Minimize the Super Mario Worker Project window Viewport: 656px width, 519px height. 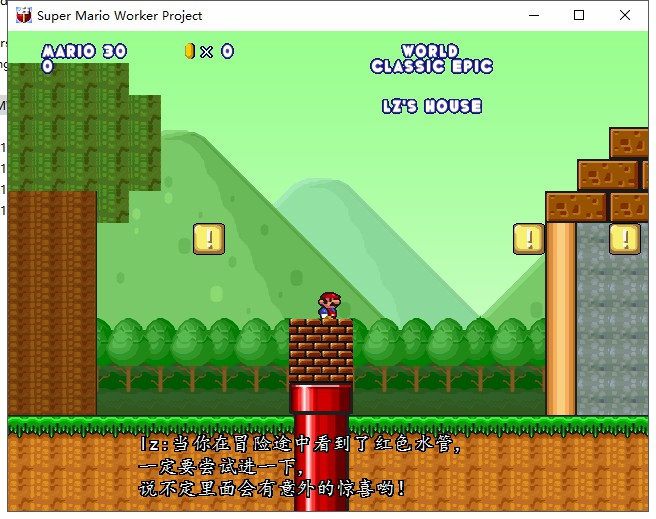point(534,15)
